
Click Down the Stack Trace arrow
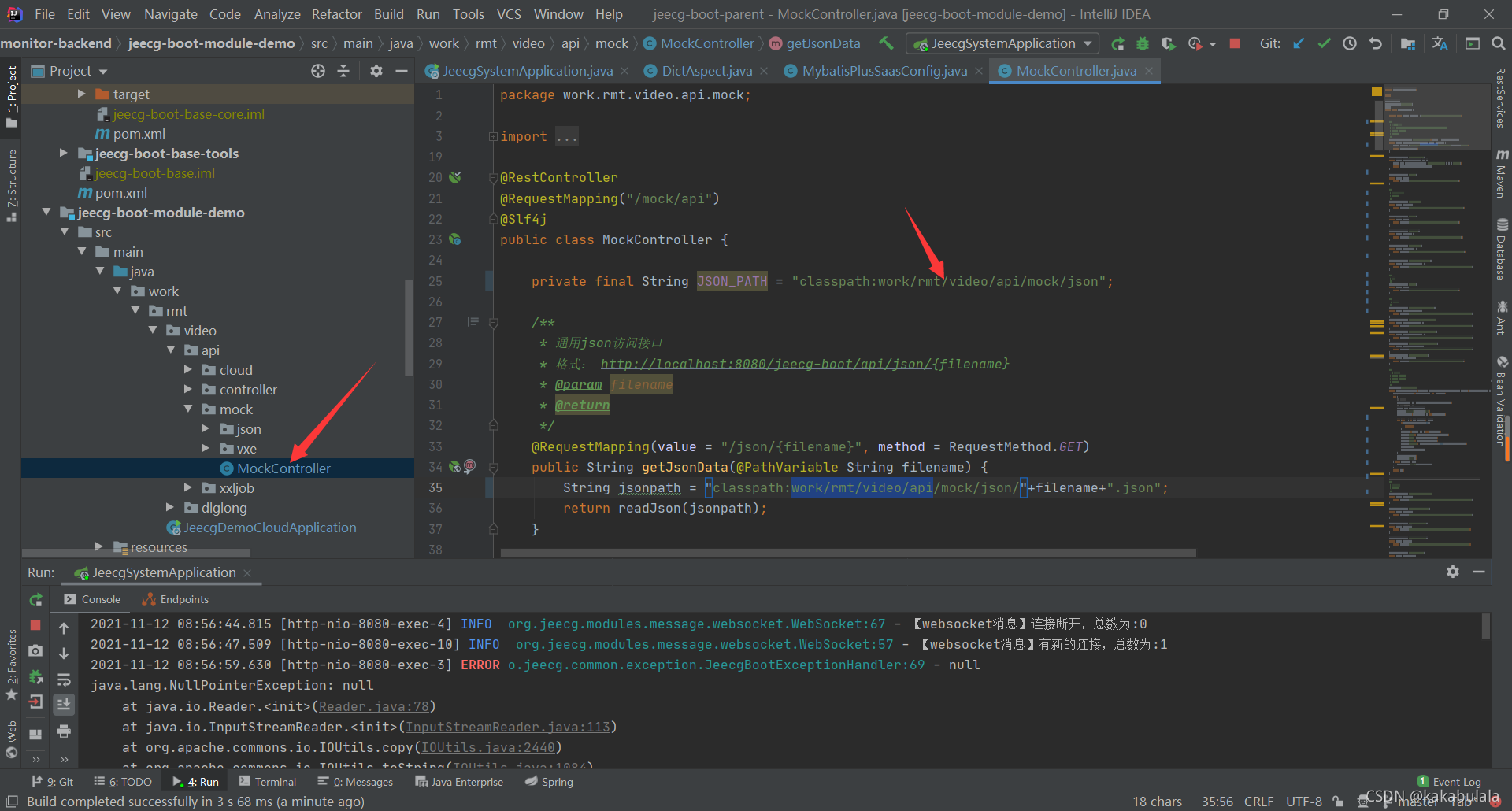pos(64,654)
